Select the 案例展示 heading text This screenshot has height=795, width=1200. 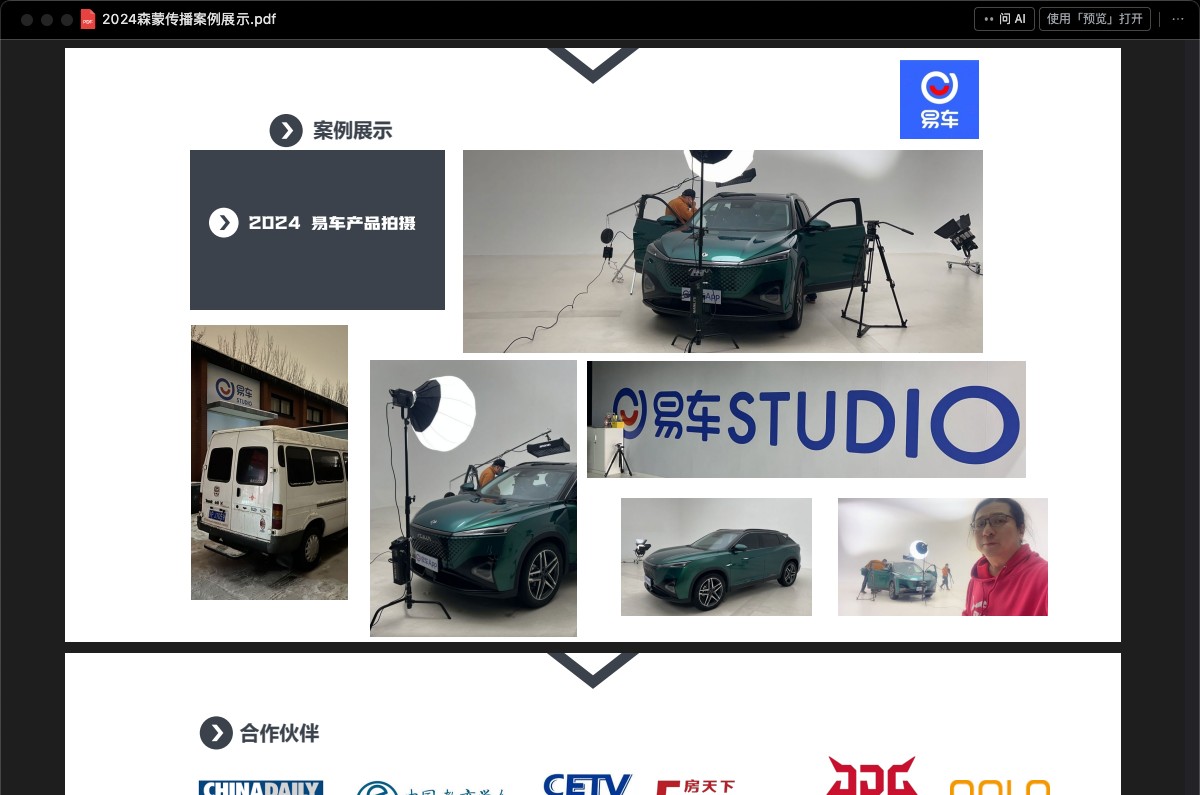point(352,130)
